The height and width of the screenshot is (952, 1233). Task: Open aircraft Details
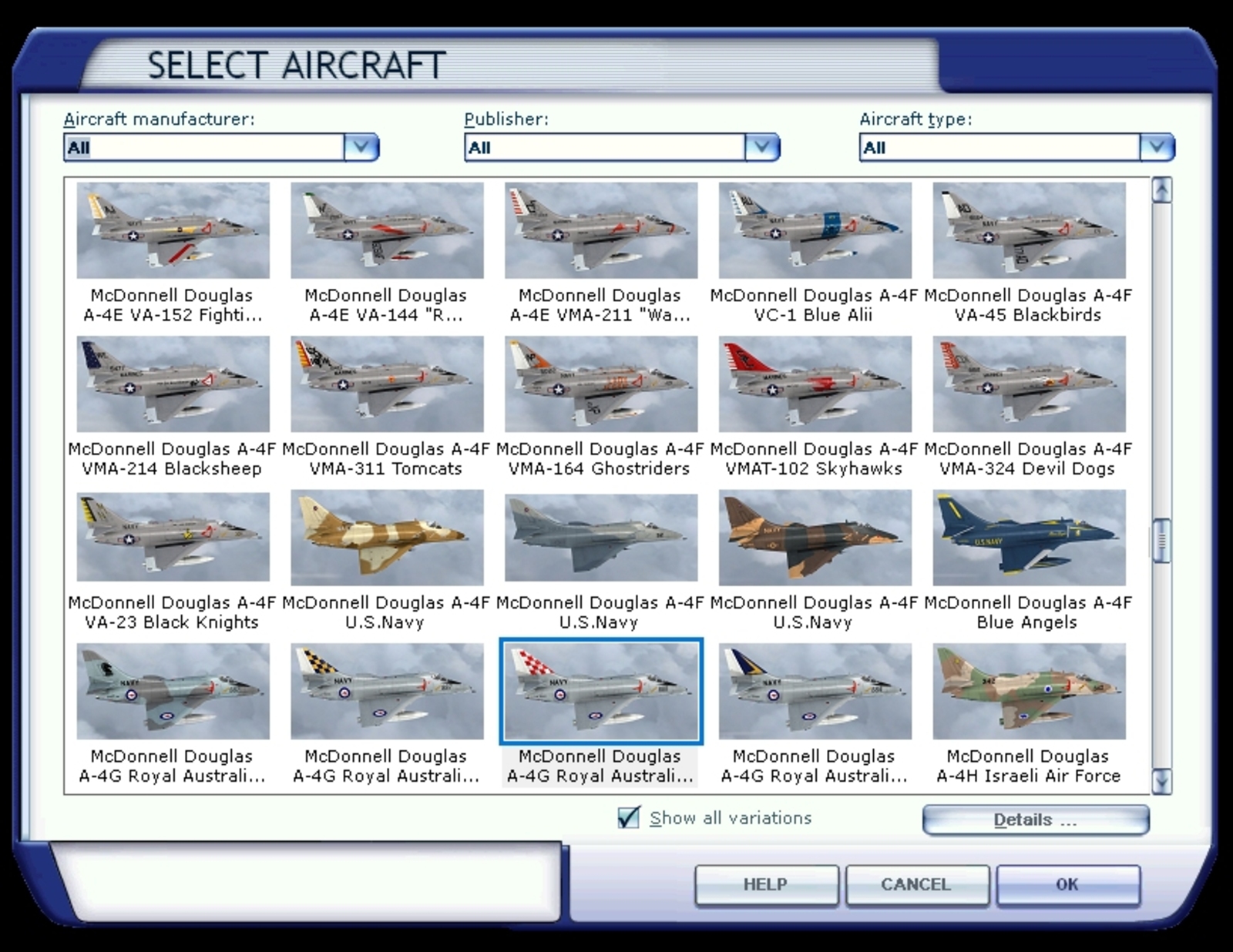point(1036,820)
